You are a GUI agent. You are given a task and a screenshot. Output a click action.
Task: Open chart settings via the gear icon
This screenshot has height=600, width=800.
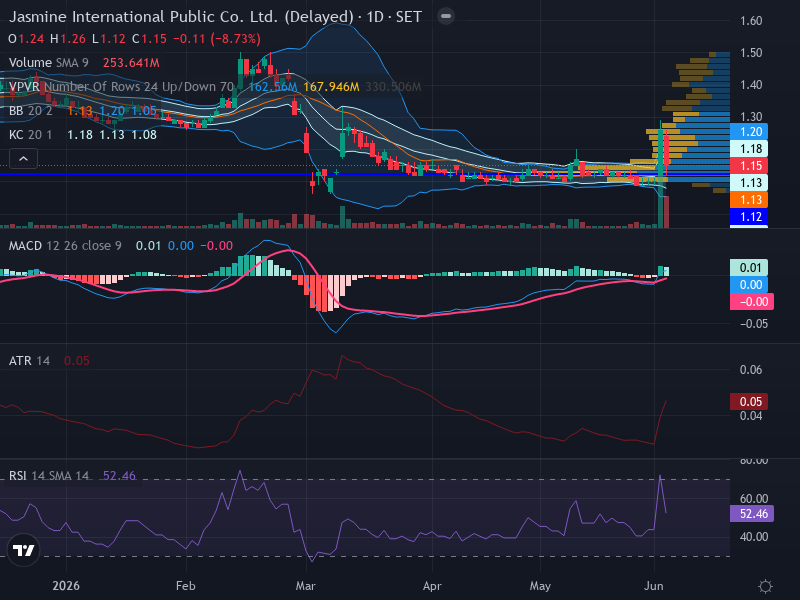765,586
